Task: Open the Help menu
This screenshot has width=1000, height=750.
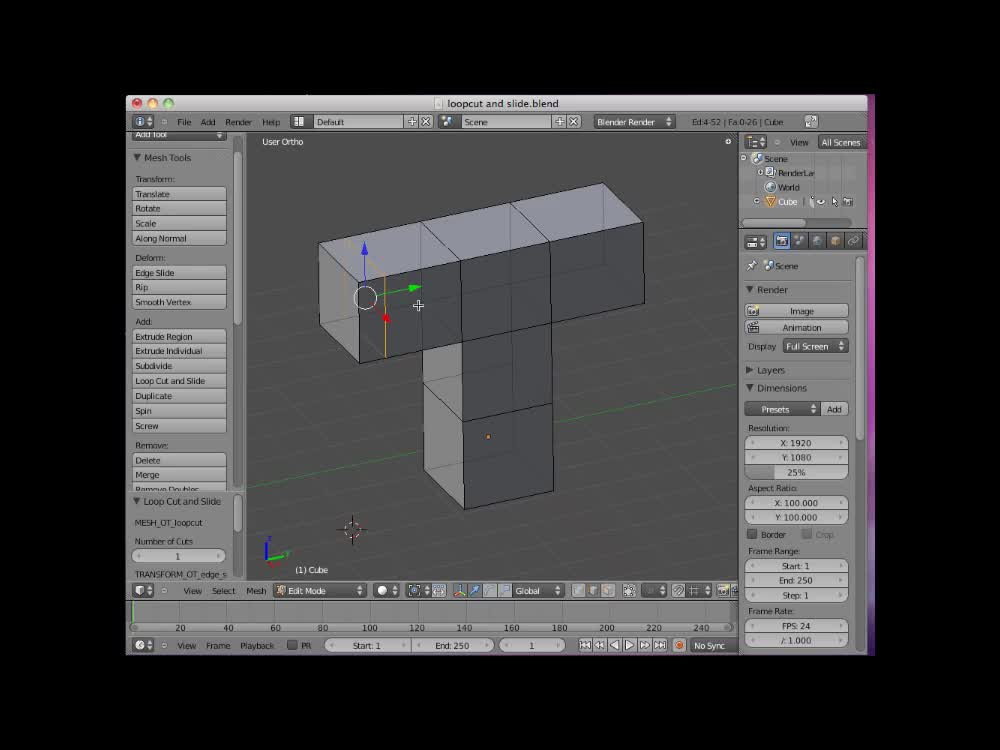Action: click(271, 122)
